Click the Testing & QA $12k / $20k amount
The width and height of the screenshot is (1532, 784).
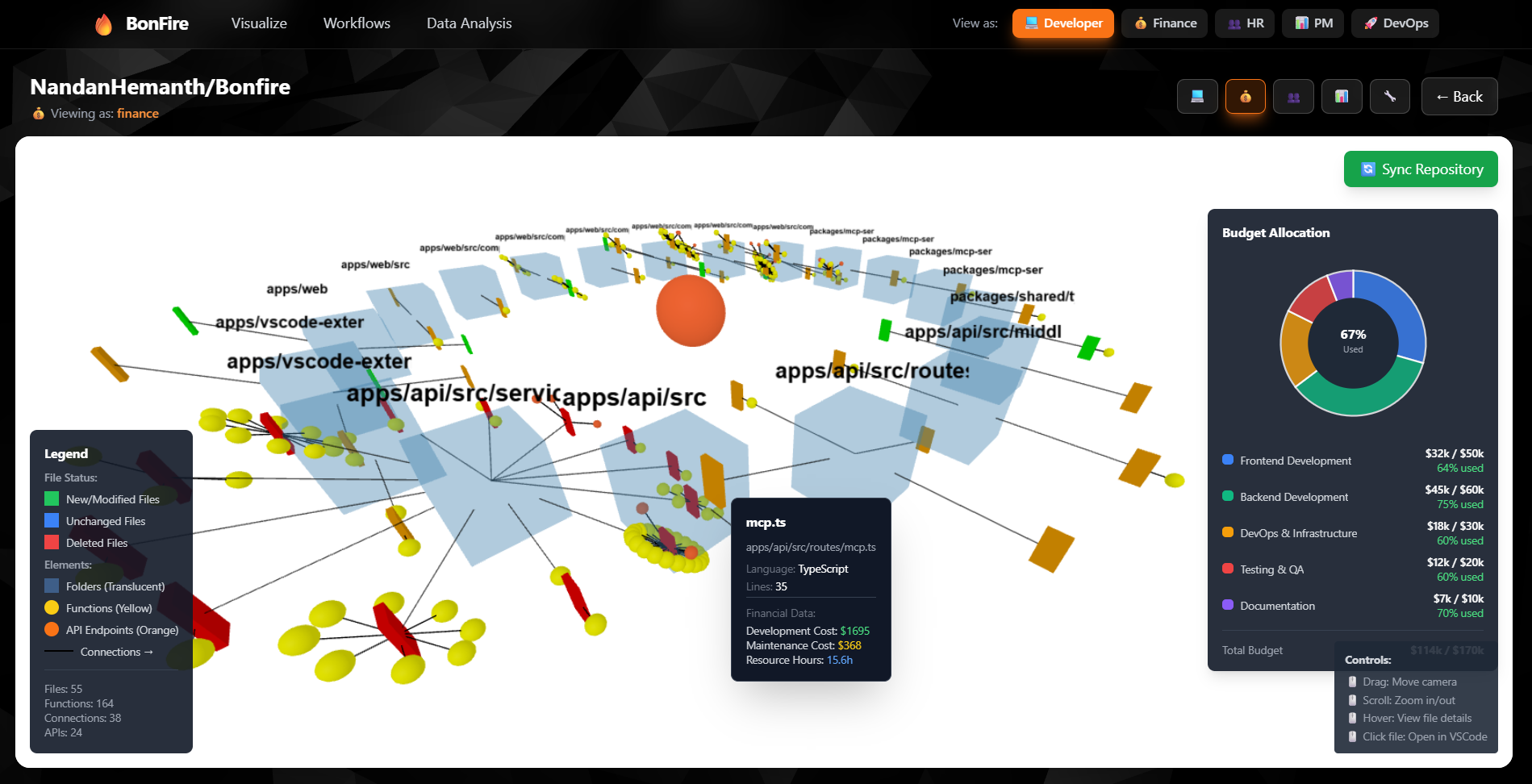(x=1455, y=562)
